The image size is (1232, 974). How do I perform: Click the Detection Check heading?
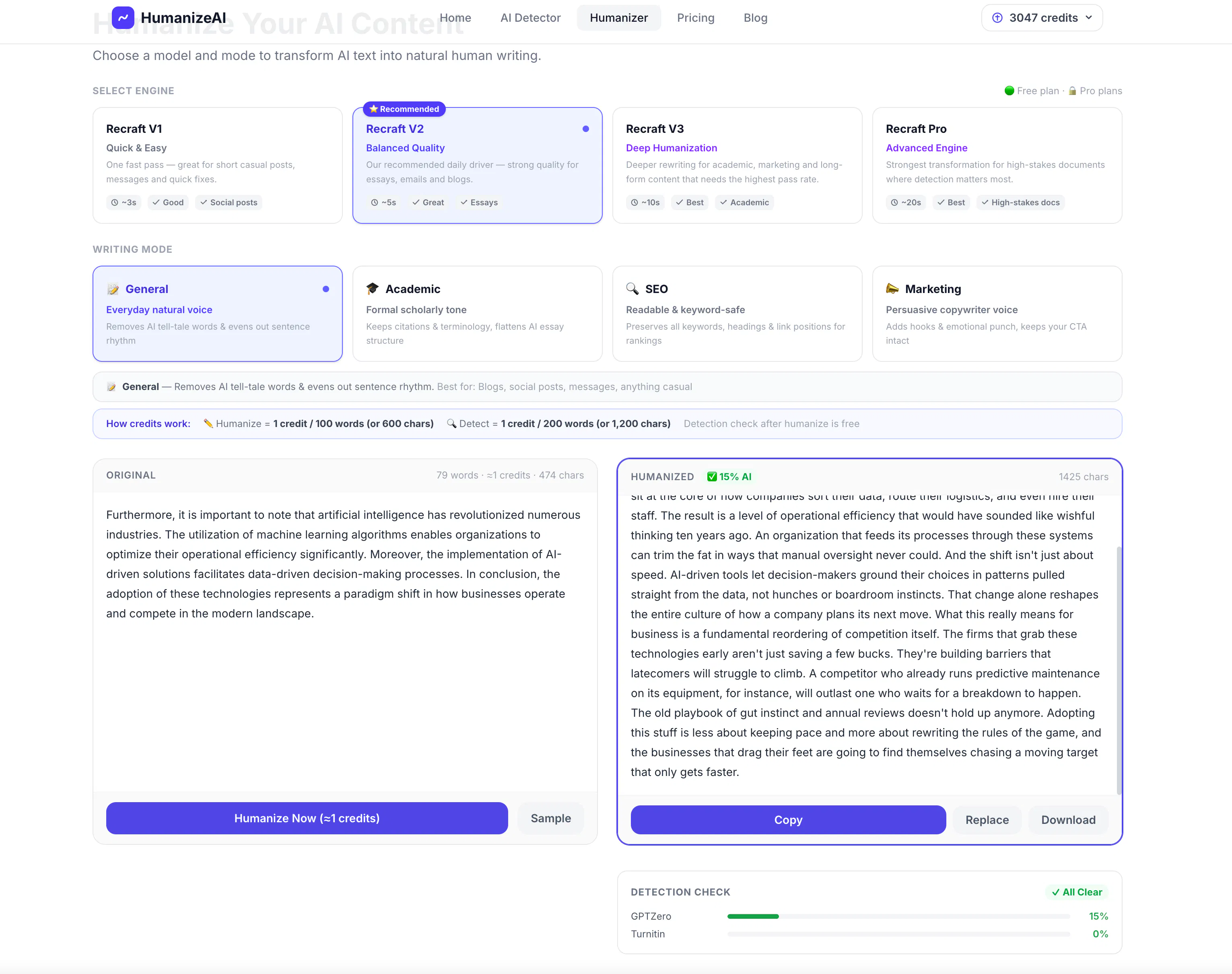[680, 892]
